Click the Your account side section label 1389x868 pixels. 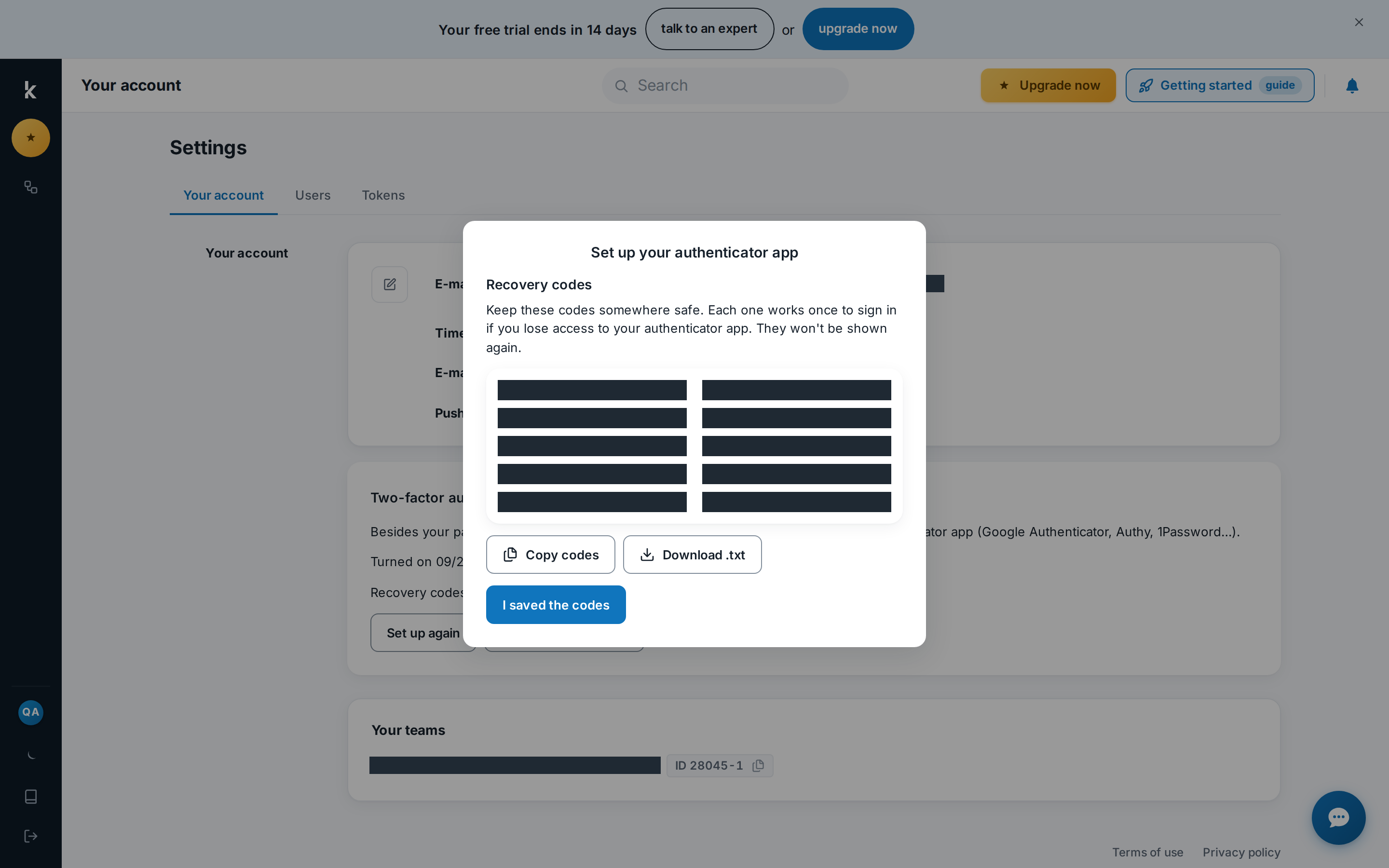tap(247, 253)
